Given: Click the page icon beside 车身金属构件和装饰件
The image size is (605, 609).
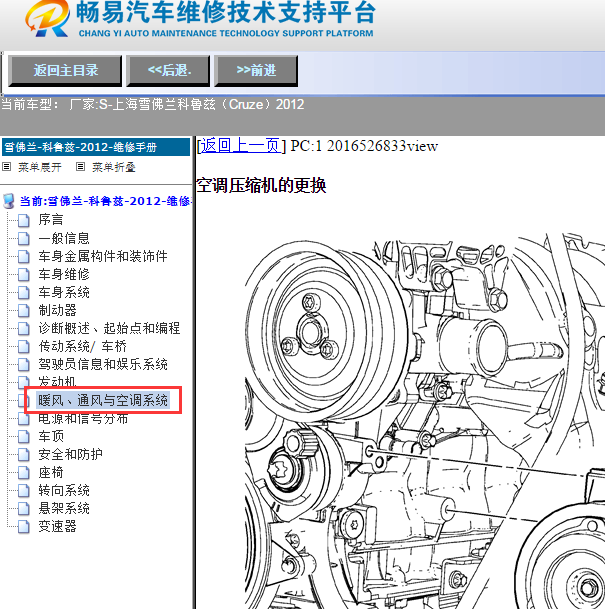Looking at the screenshot, I should point(24,257).
